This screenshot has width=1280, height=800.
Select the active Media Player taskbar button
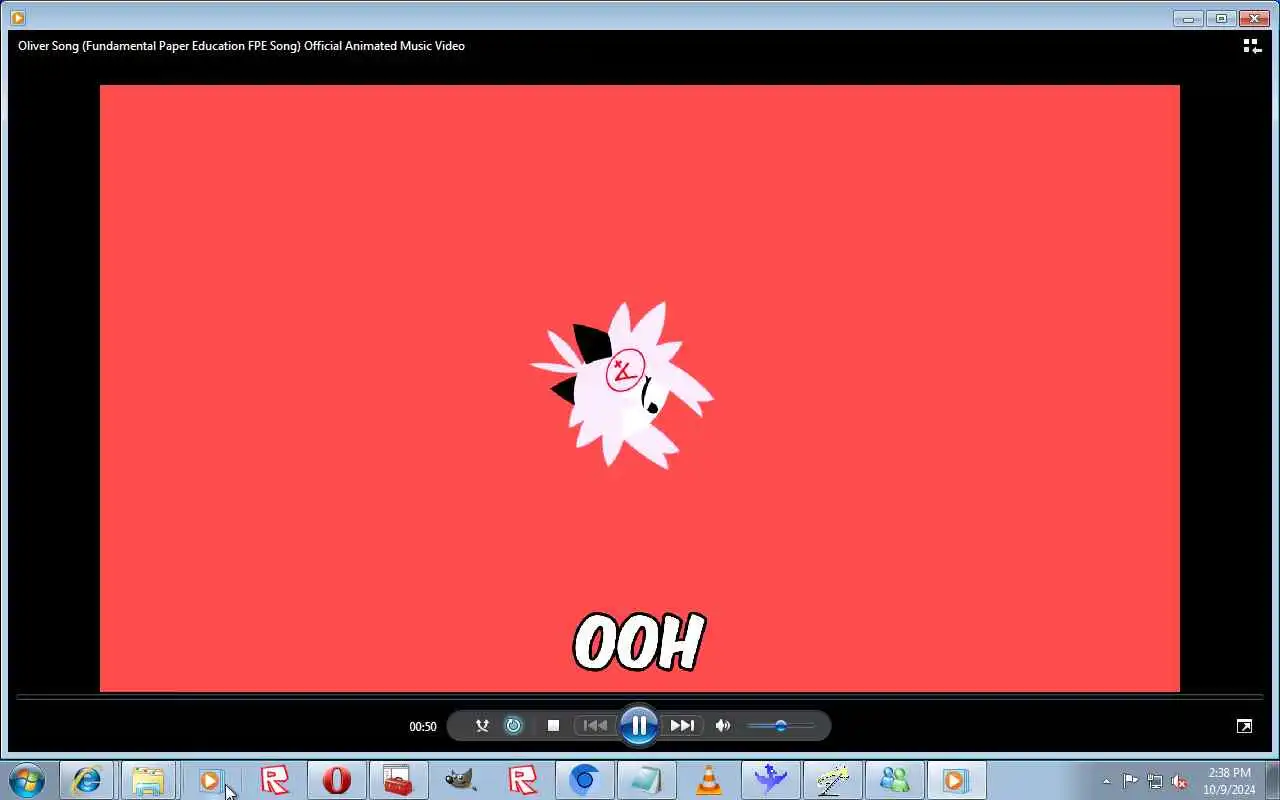coord(956,780)
